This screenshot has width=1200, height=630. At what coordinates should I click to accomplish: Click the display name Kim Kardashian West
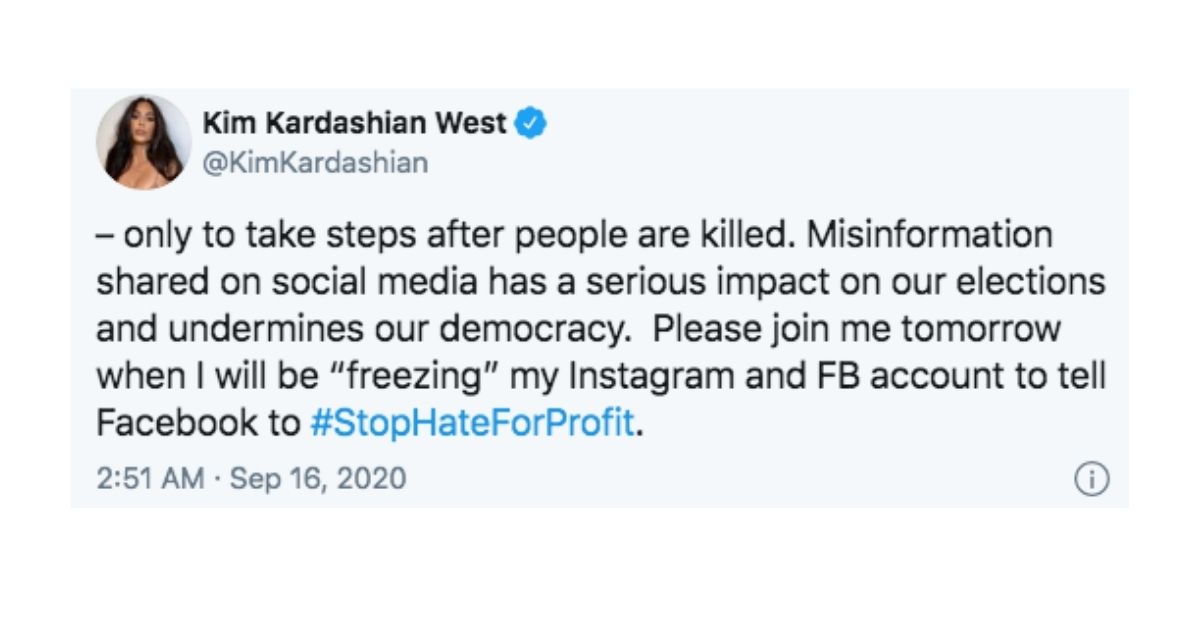tap(354, 124)
